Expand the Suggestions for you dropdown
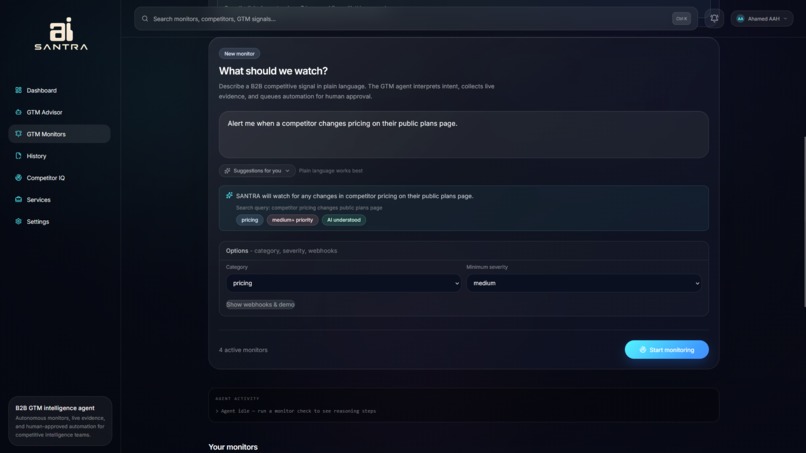This screenshot has height=453, width=806. point(257,171)
